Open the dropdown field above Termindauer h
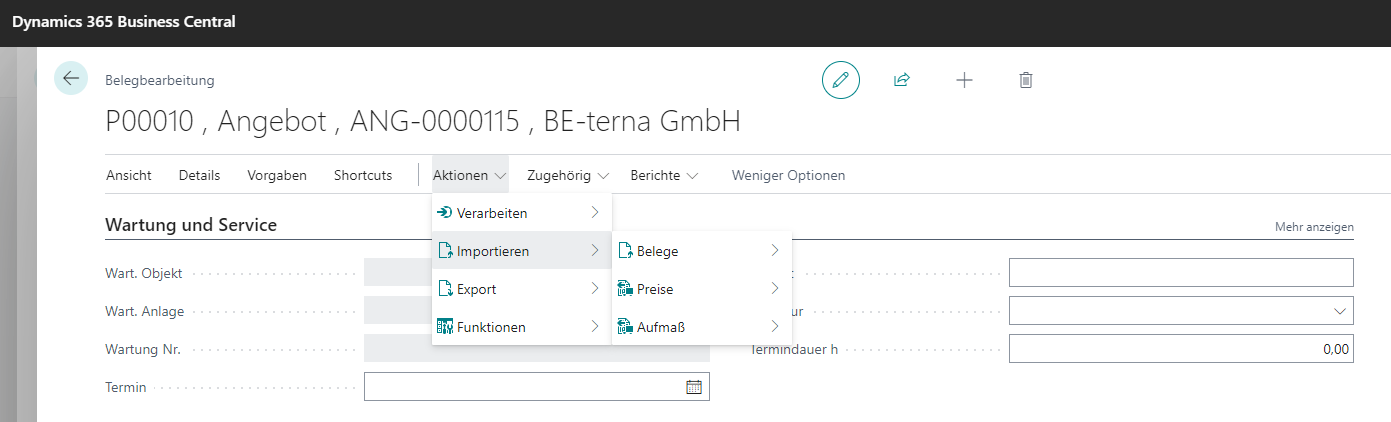Image resolution: width=1391 pixels, height=422 pixels. (1180, 311)
